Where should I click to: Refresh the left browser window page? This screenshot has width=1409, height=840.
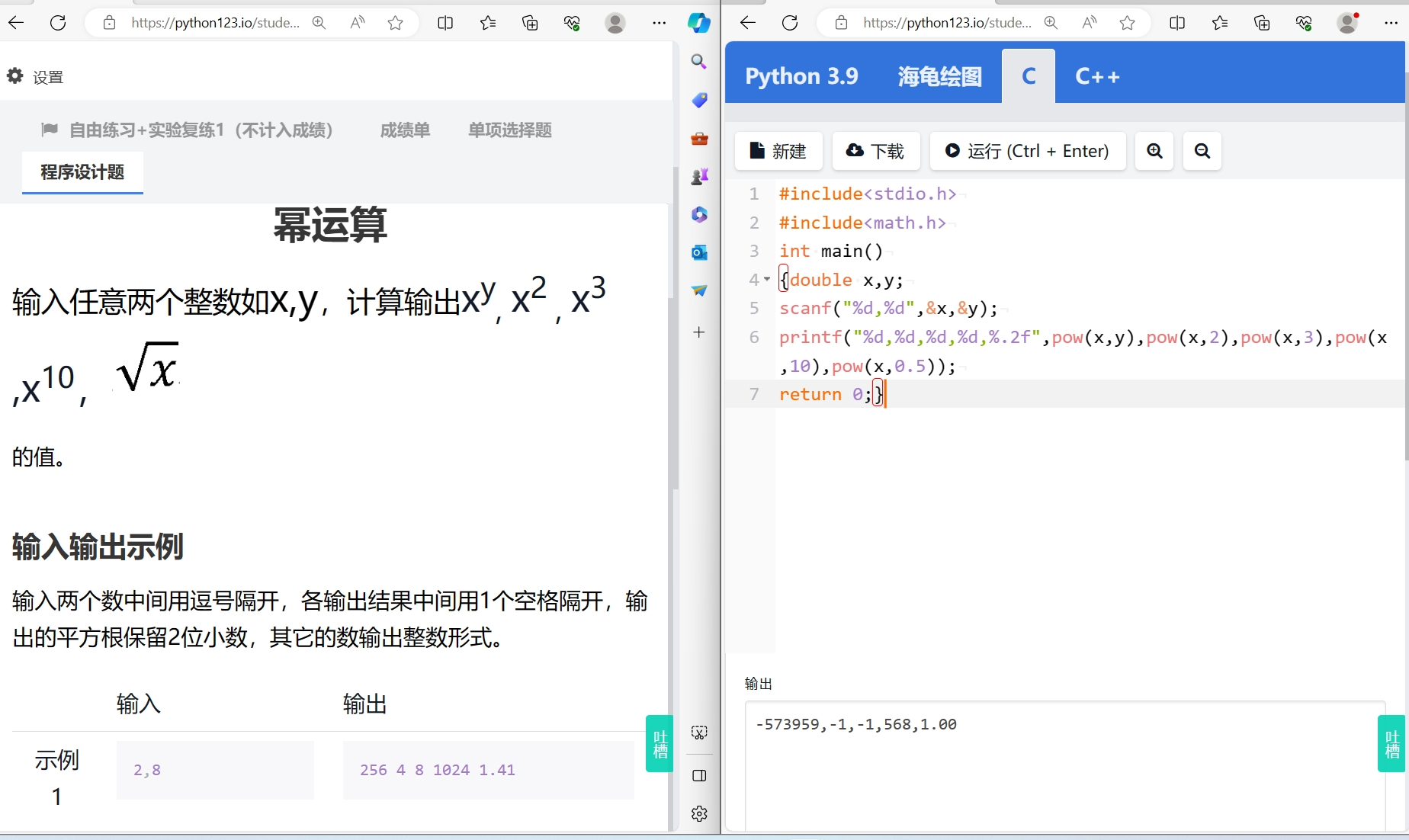pos(58,23)
